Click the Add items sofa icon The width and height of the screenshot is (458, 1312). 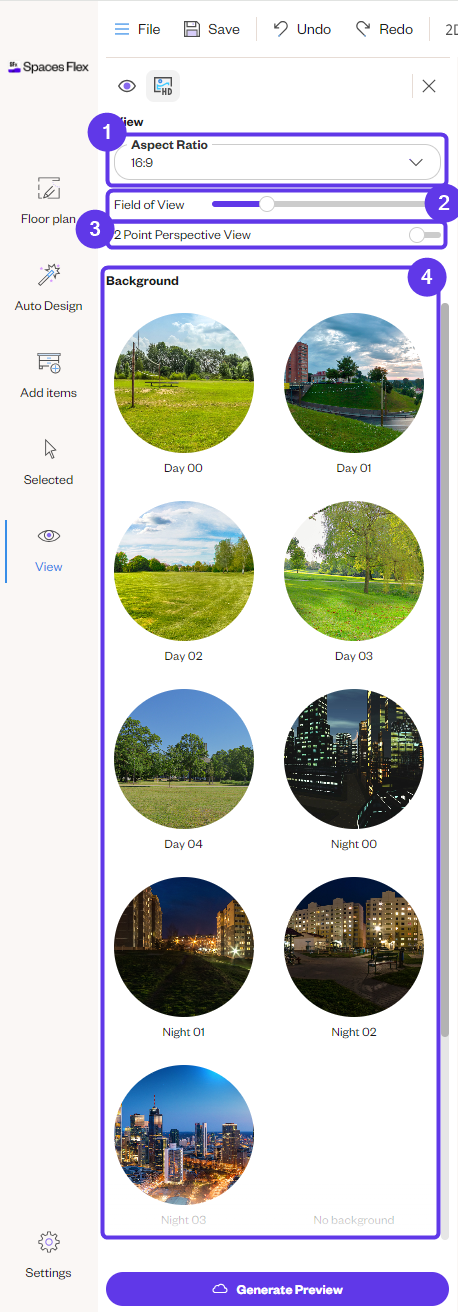pos(48,362)
